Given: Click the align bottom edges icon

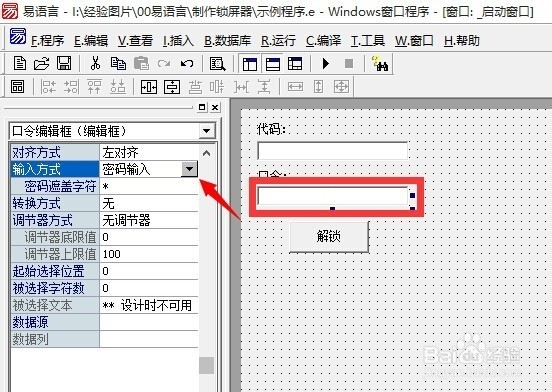Looking at the screenshot, I should (118, 87).
